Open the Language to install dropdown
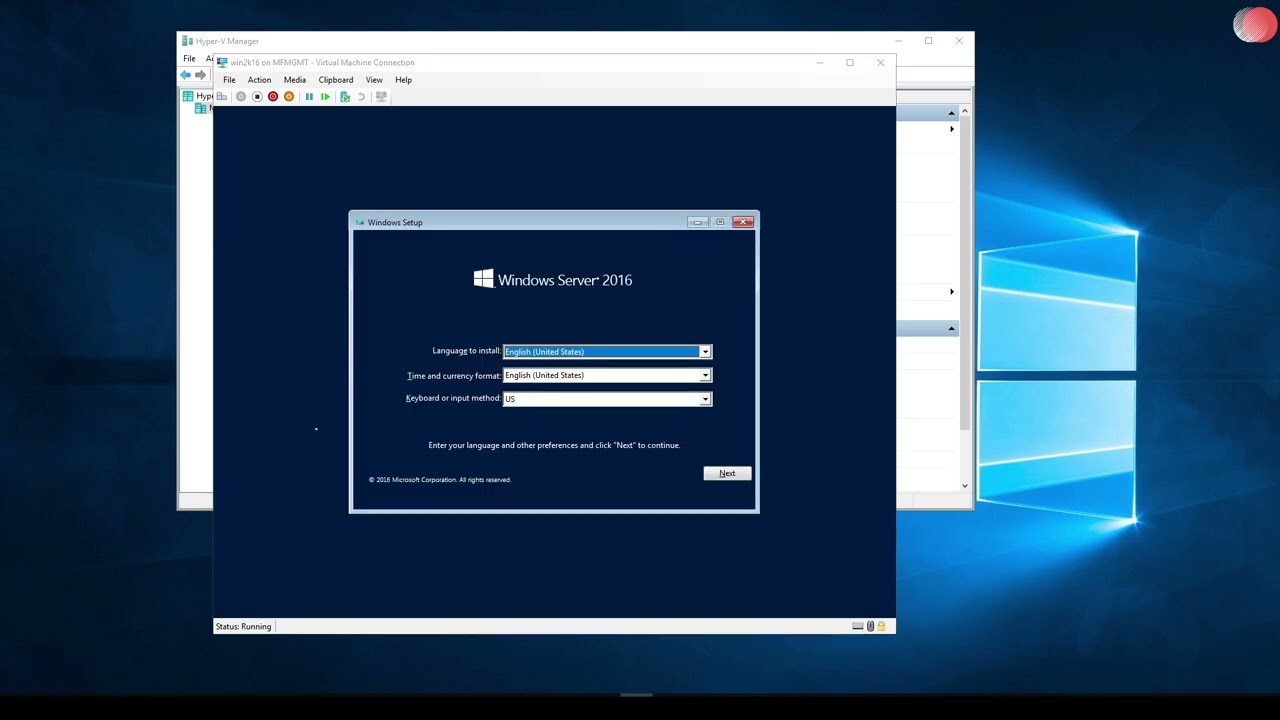Screen dimensions: 1280x720 click(x=705, y=352)
